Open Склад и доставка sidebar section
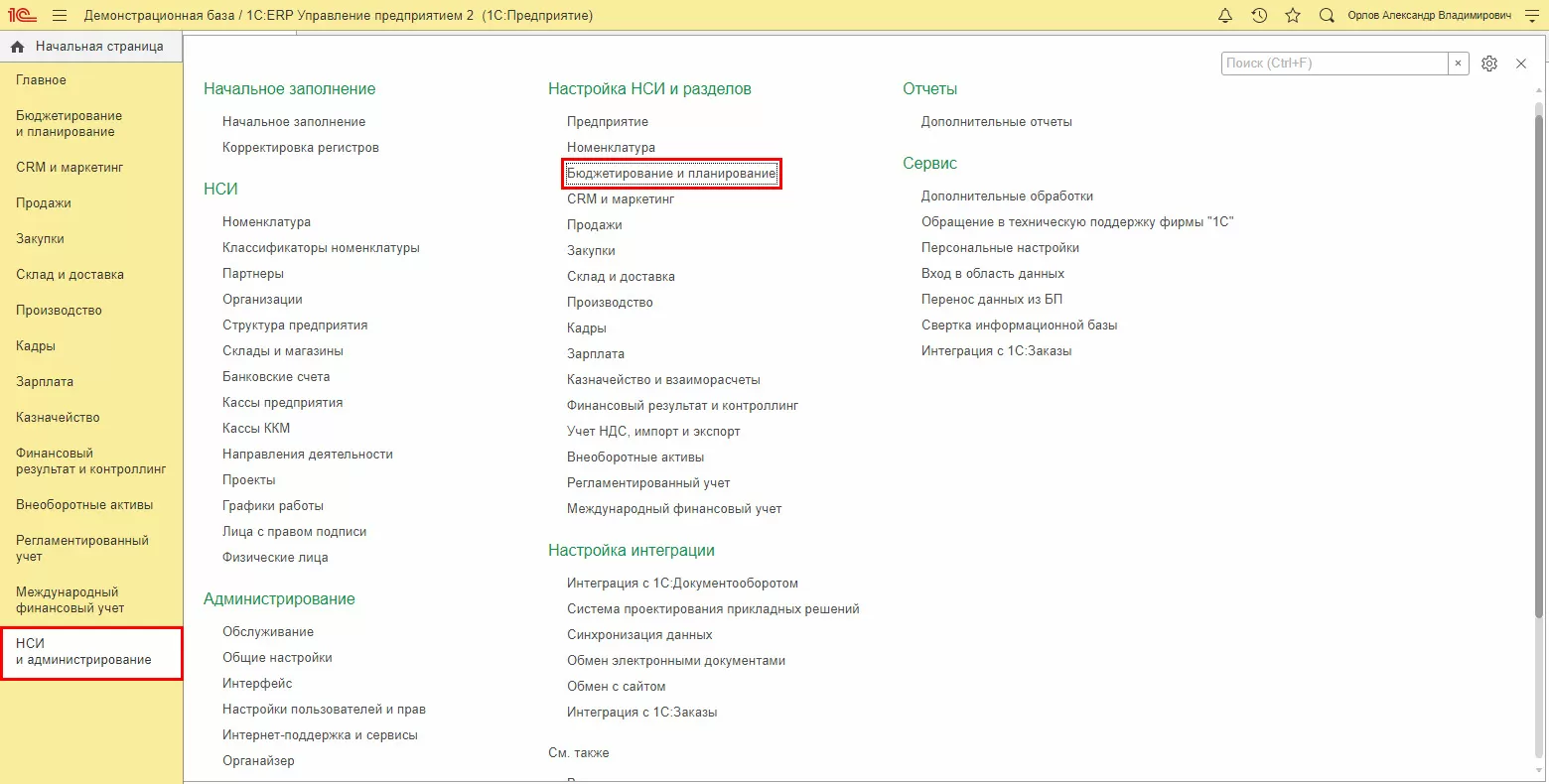The image size is (1549, 784). point(70,275)
